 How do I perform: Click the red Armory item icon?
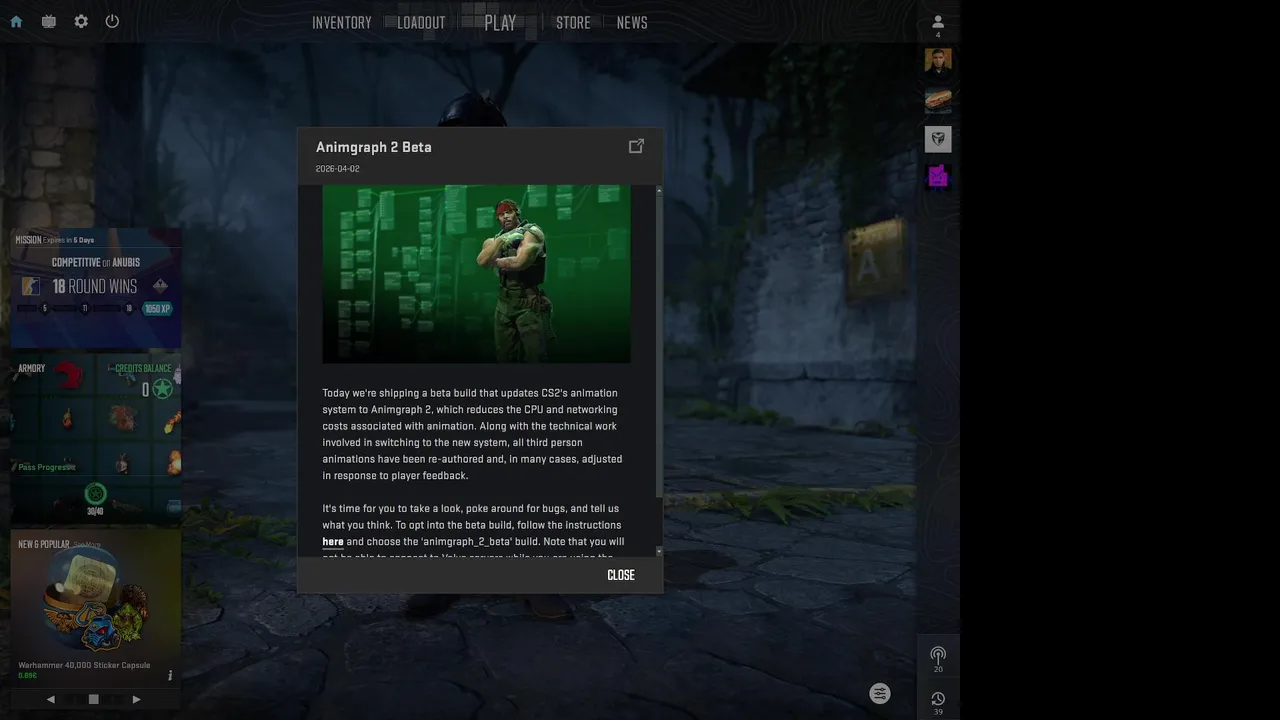point(68,375)
